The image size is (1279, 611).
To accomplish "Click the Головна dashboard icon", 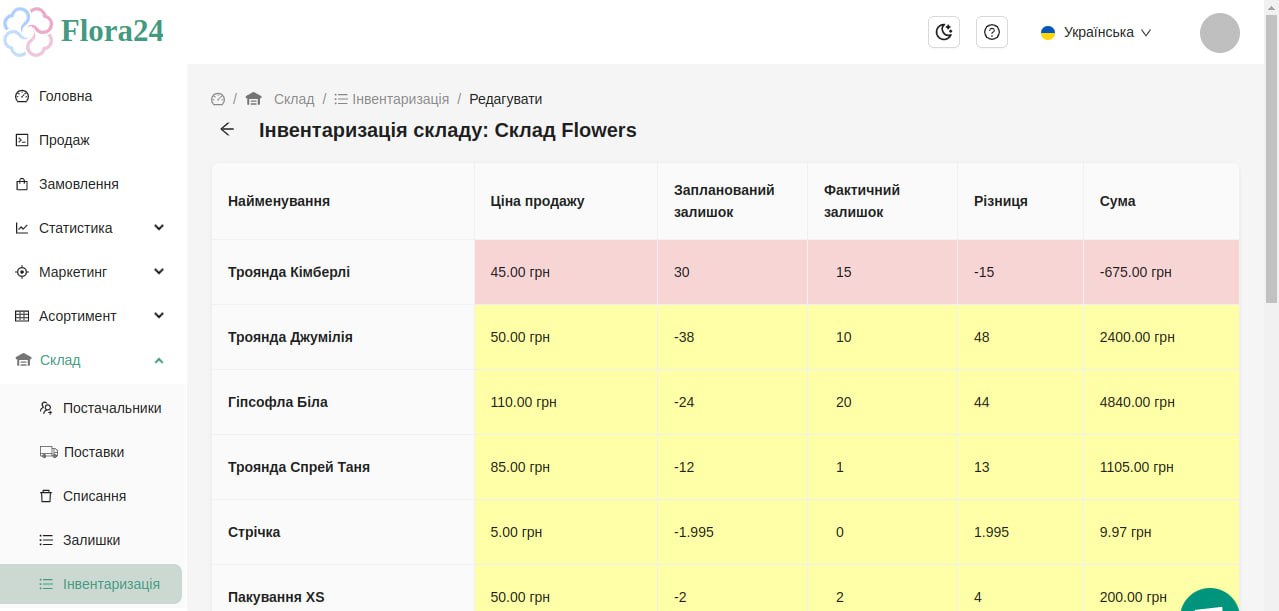I will (x=22, y=96).
